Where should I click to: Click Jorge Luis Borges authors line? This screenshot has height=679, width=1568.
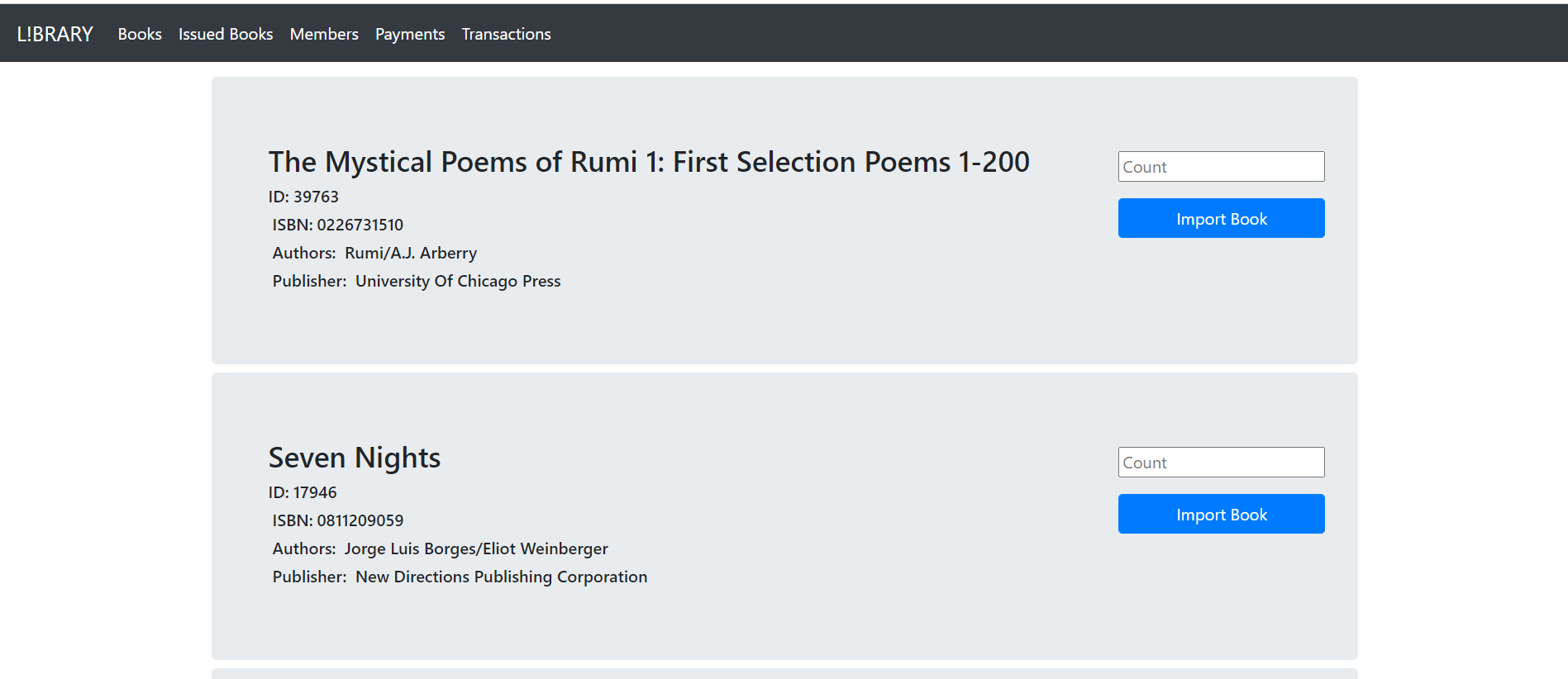pos(441,548)
